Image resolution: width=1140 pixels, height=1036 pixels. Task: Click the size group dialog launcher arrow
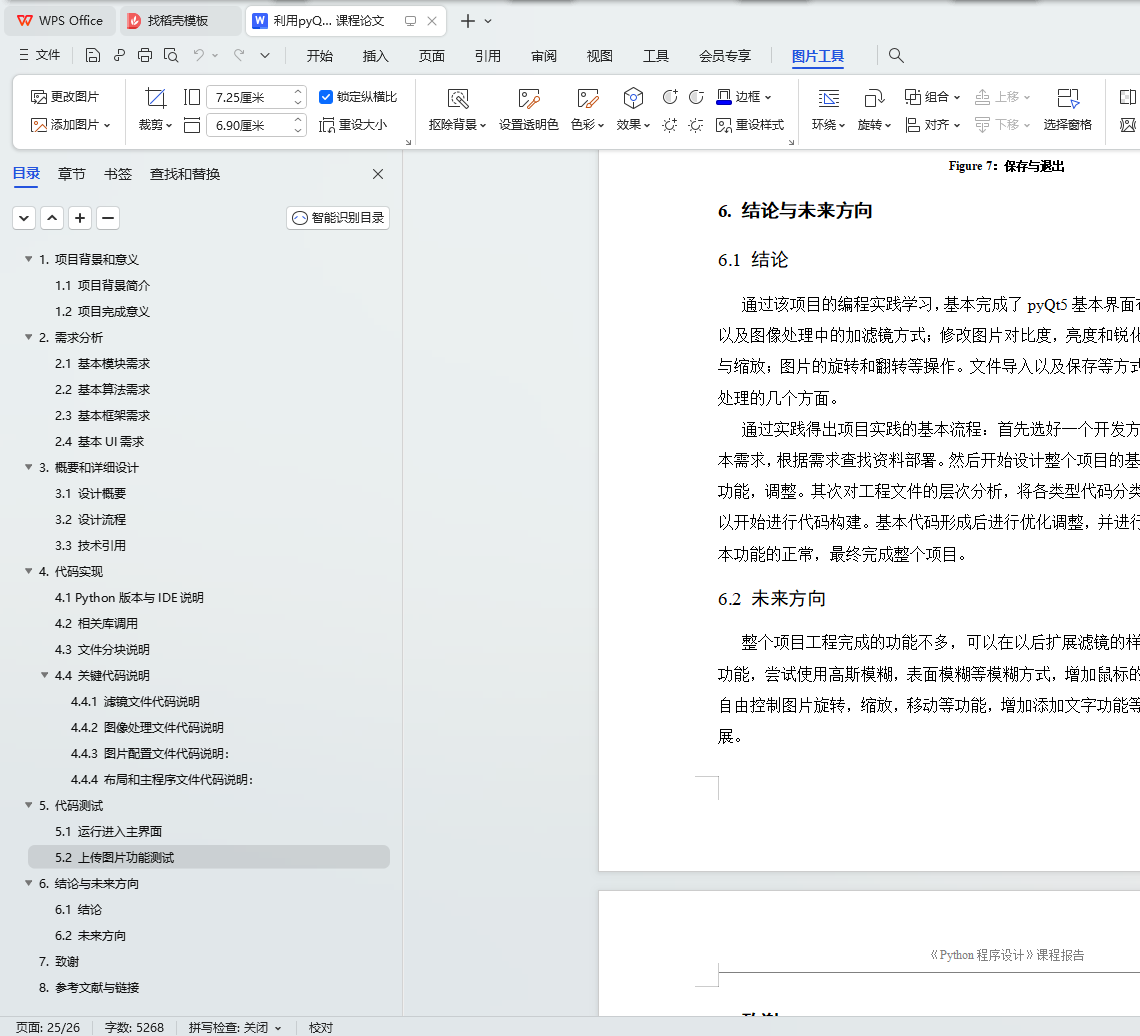[408, 142]
